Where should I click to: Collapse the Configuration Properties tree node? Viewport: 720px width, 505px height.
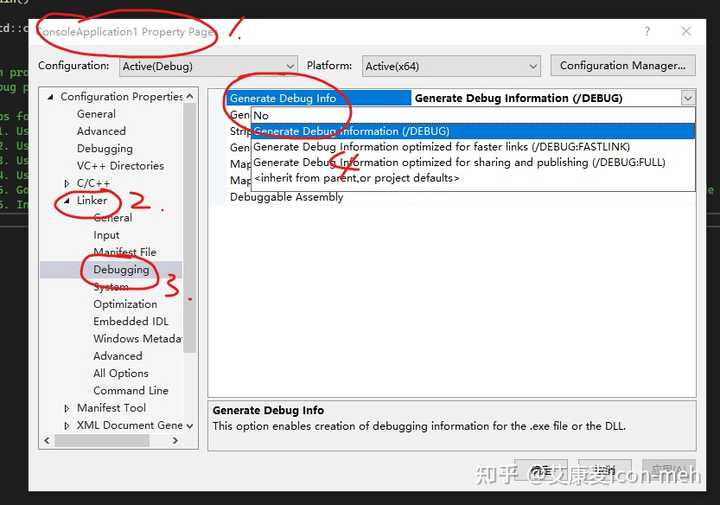coord(51,97)
